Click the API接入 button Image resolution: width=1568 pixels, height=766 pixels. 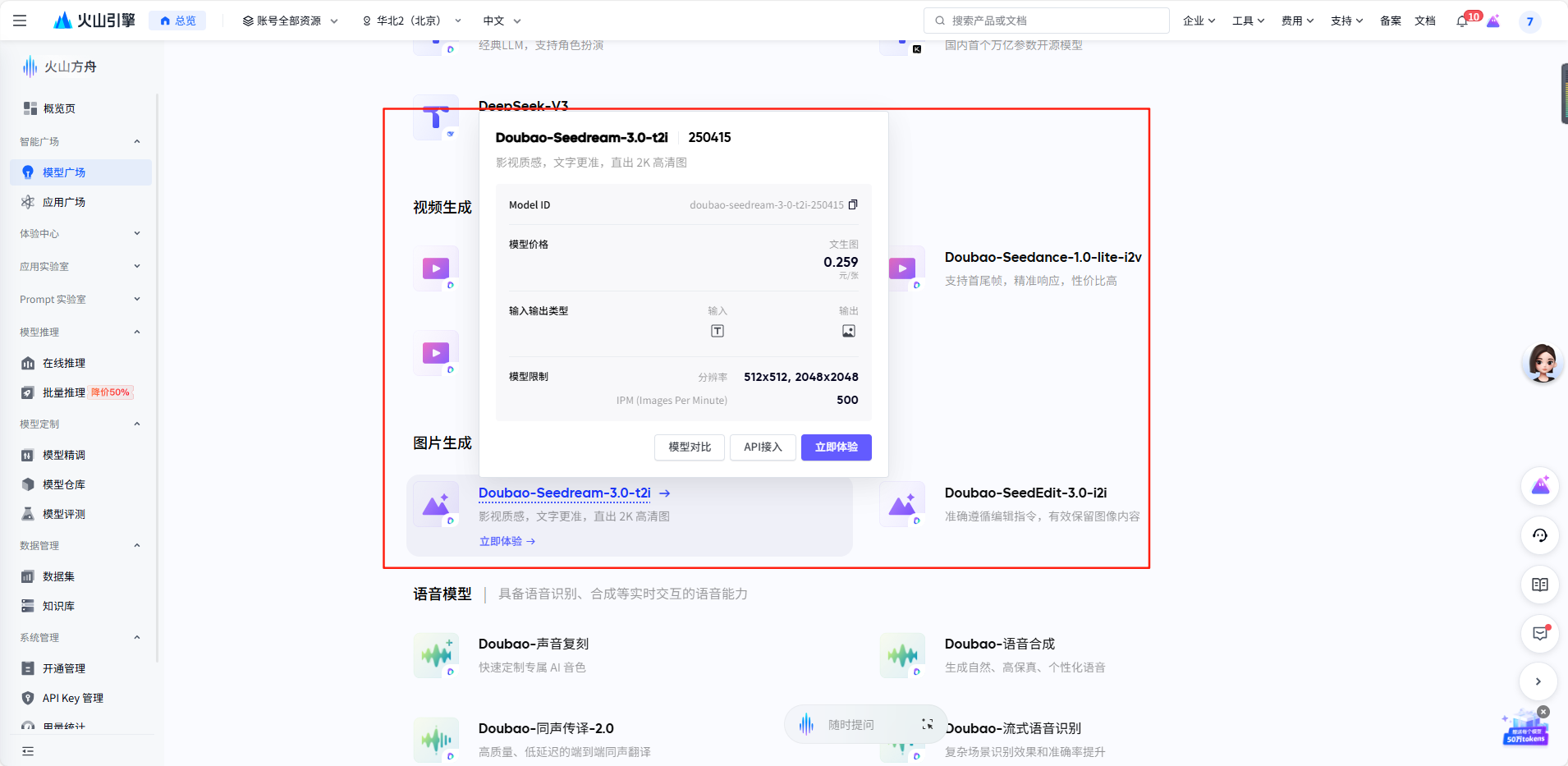point(763,447)
